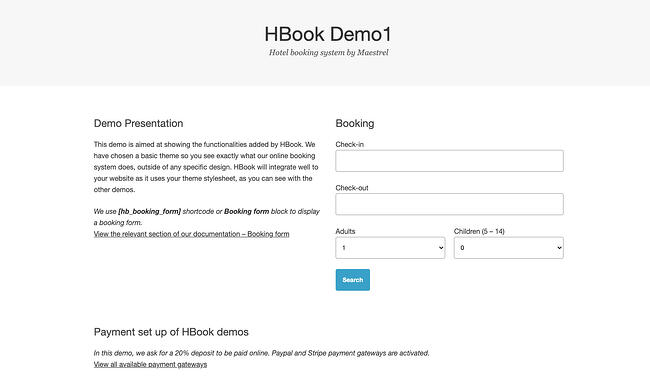Click the Check-in date field

(x=449, y=161)
